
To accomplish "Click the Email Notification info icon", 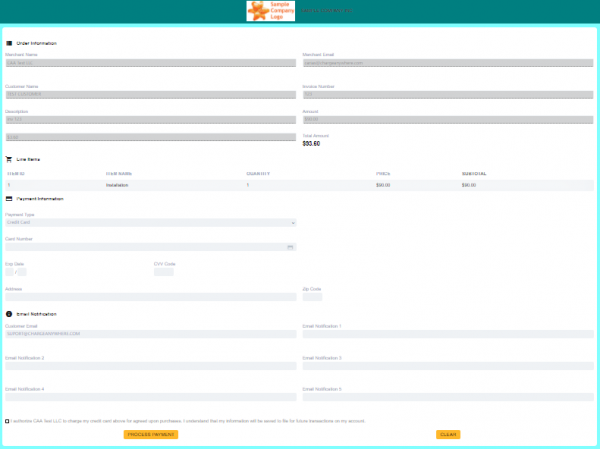I will click(9, 314).
